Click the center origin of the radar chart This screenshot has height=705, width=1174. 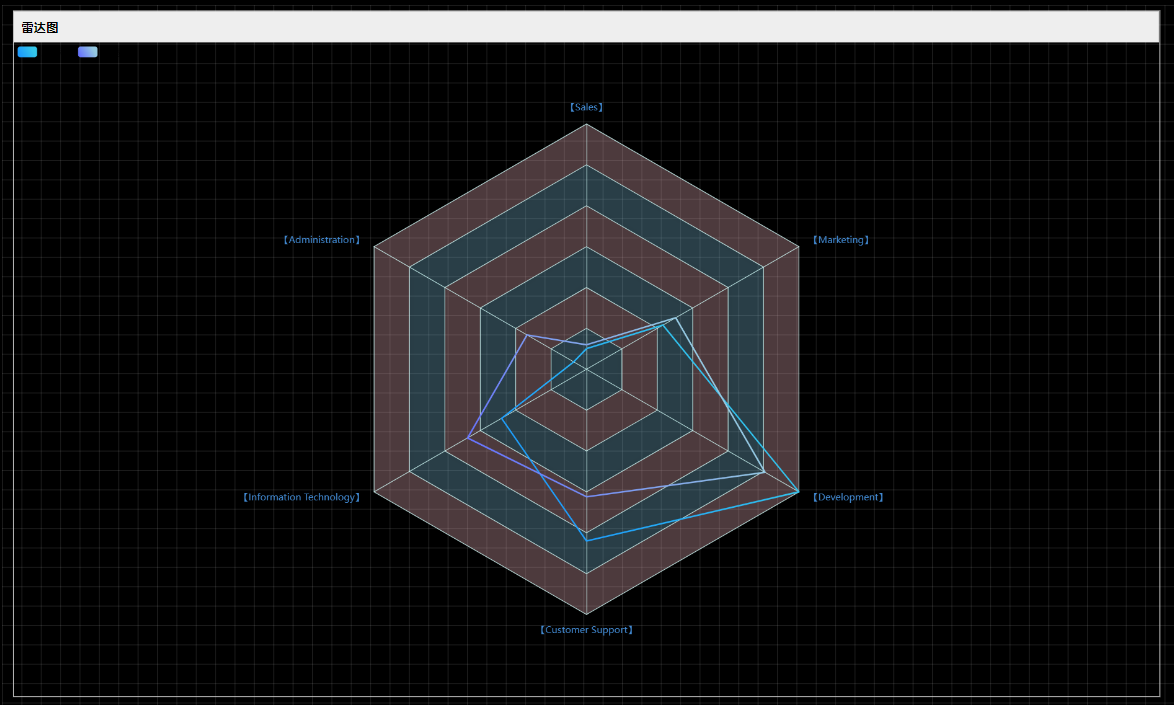(x=587, y=369)
